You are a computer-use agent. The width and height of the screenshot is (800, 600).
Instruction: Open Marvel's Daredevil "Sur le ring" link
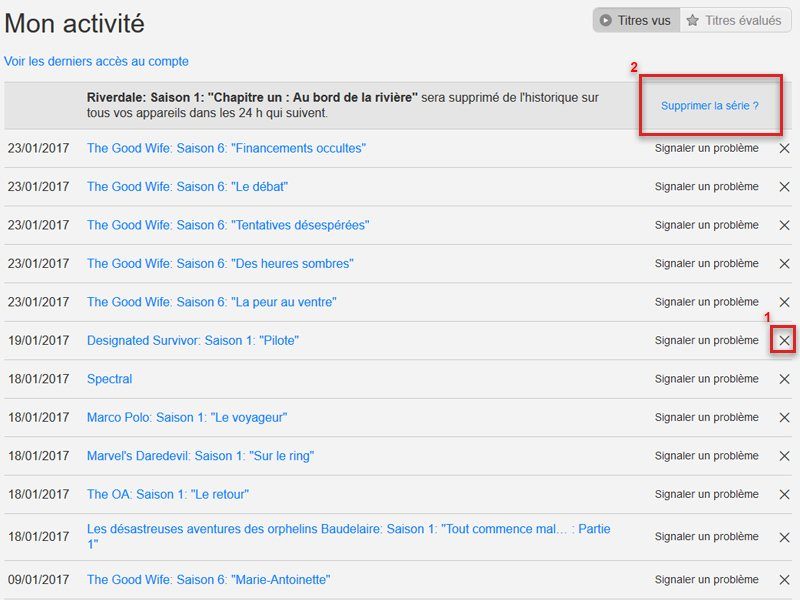201,456
